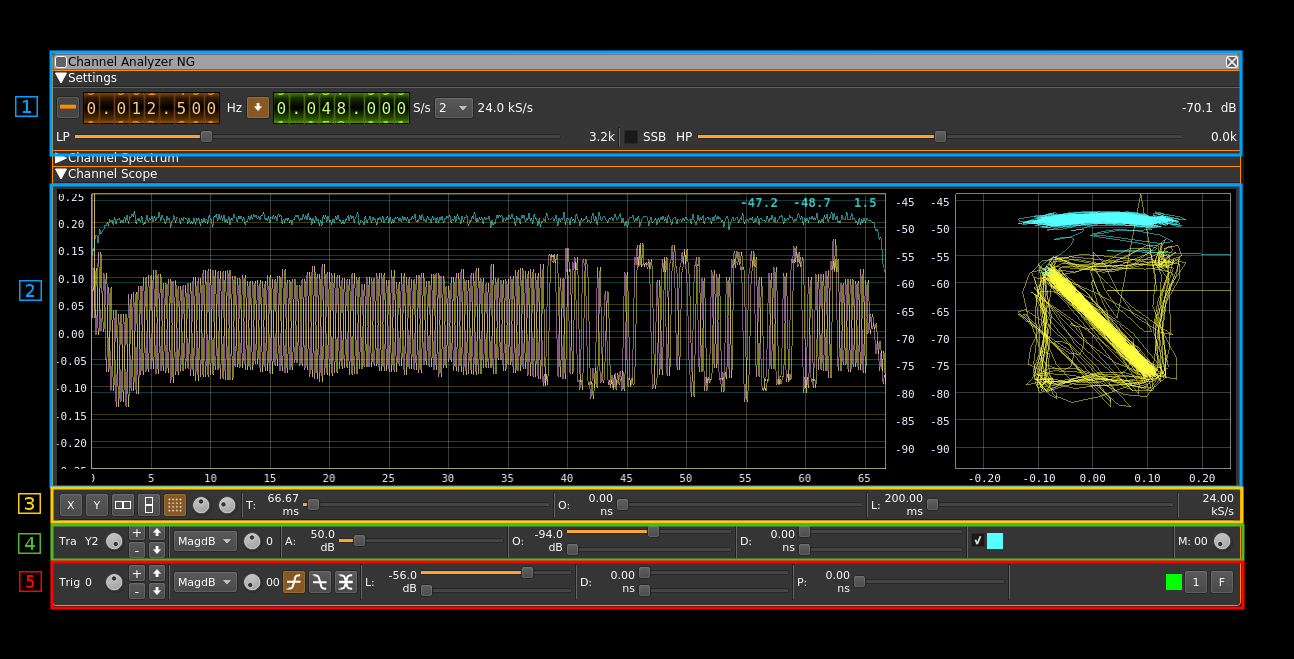
Task: Move trace down with Tra down arrow
Action: click(x=157, y=550)
